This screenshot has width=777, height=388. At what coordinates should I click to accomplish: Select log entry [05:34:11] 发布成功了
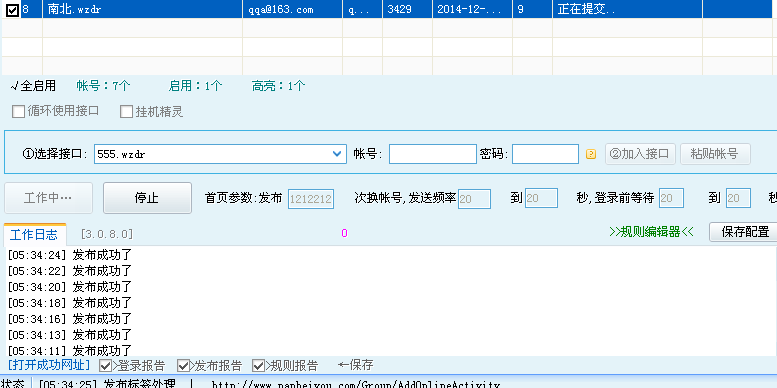click(69, 350)
